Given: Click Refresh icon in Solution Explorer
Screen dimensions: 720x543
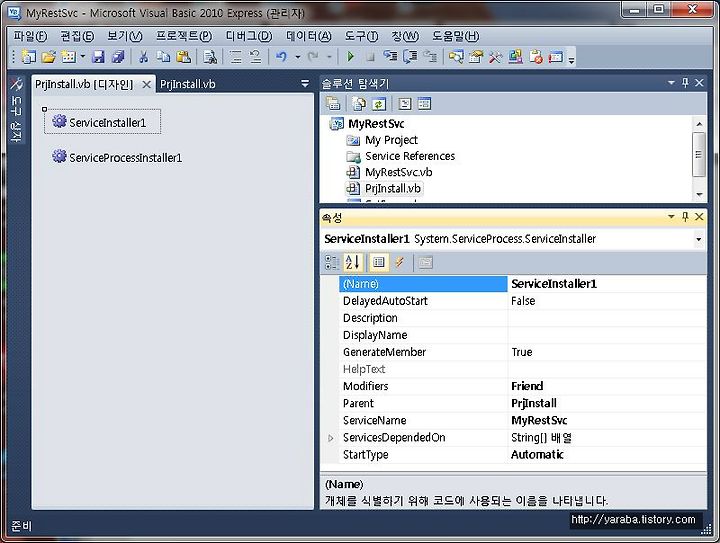Looking at the screenshot, I should click(x=379, y=104).
